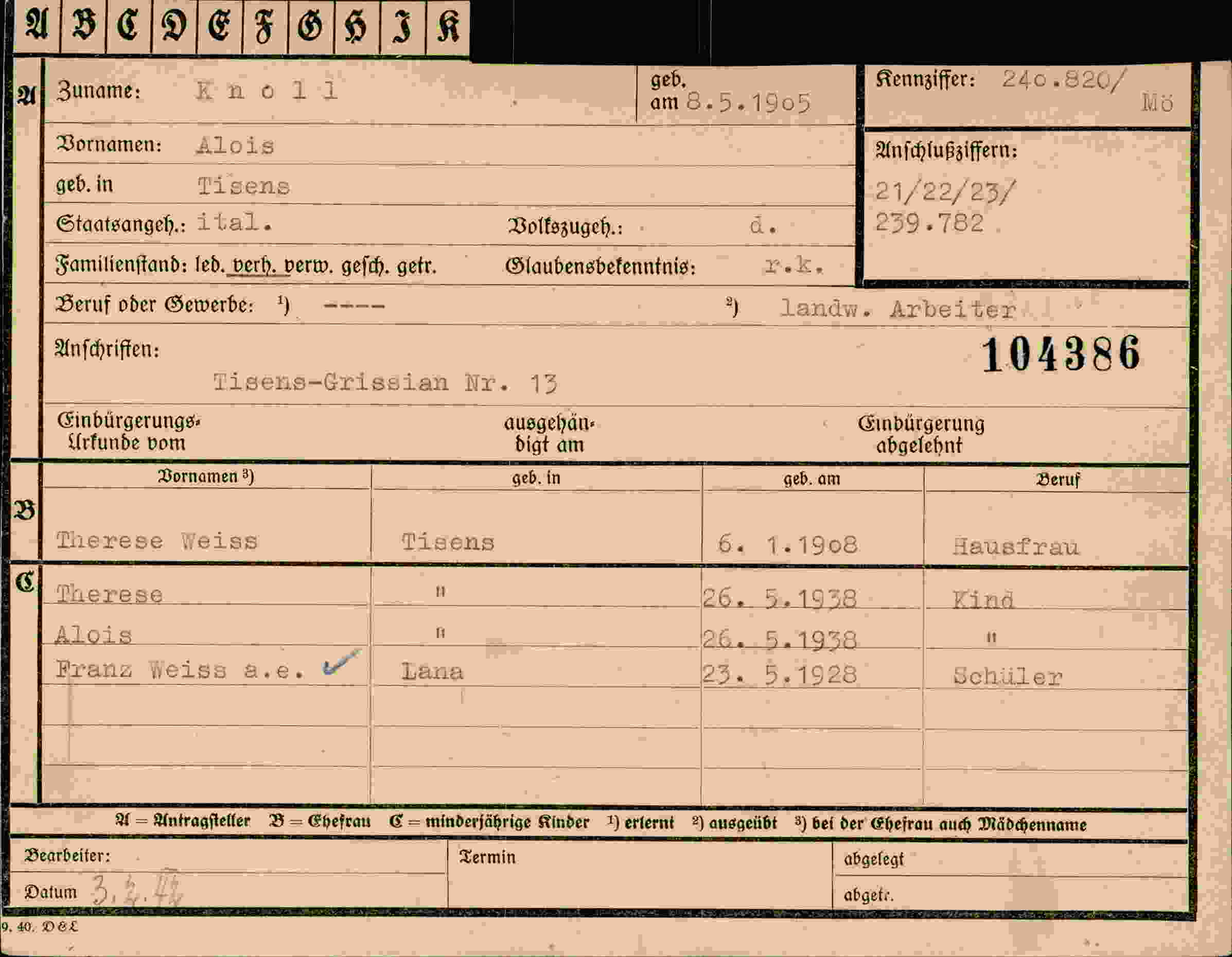Click the legend entry "C = minderjährige Kinder"
Viewport: 1232px width, 957px height.
[x=489, y=822]
